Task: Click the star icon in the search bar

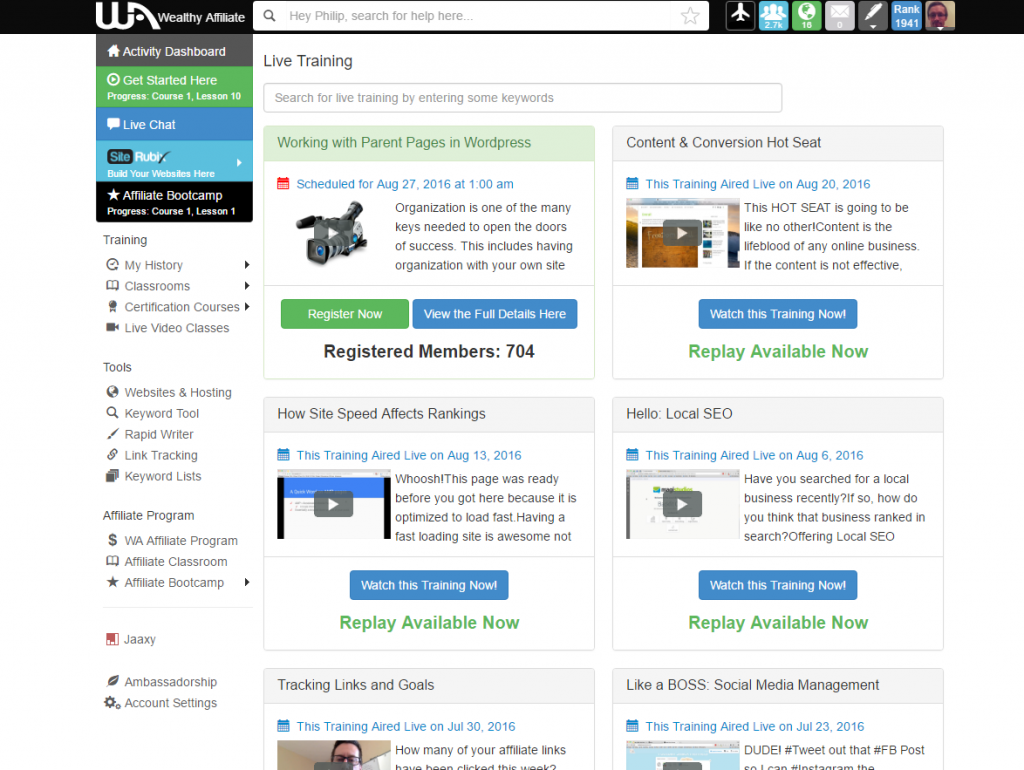Action: [690, 16]
